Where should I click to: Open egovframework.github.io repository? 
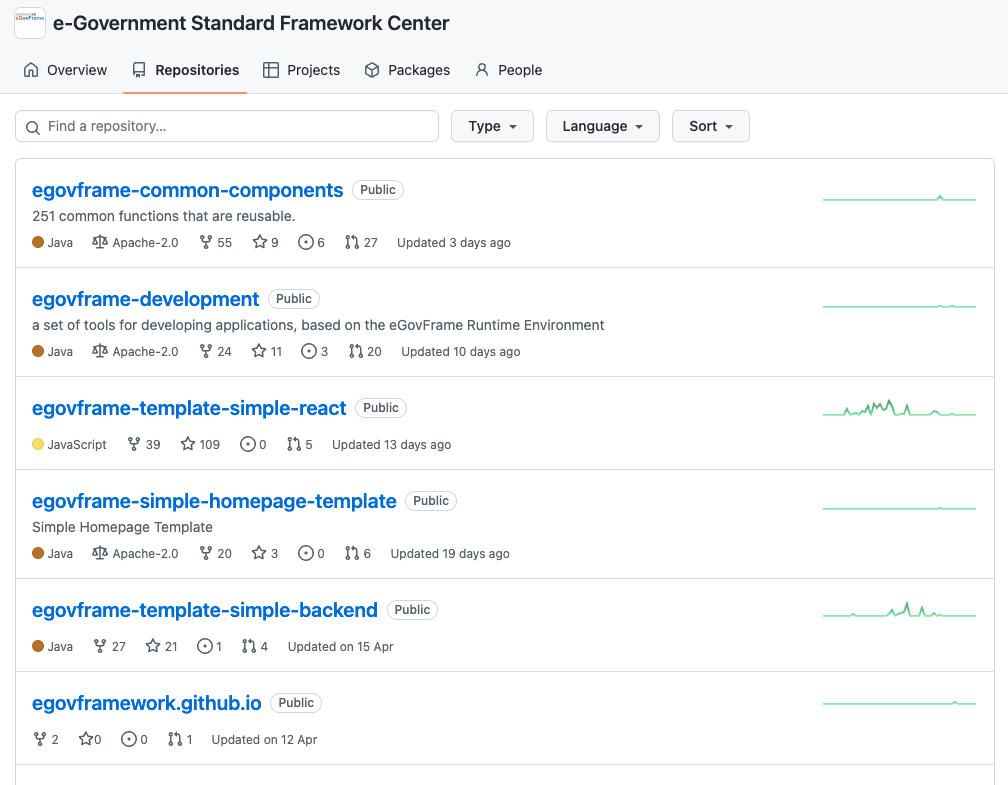coord(147,703)
